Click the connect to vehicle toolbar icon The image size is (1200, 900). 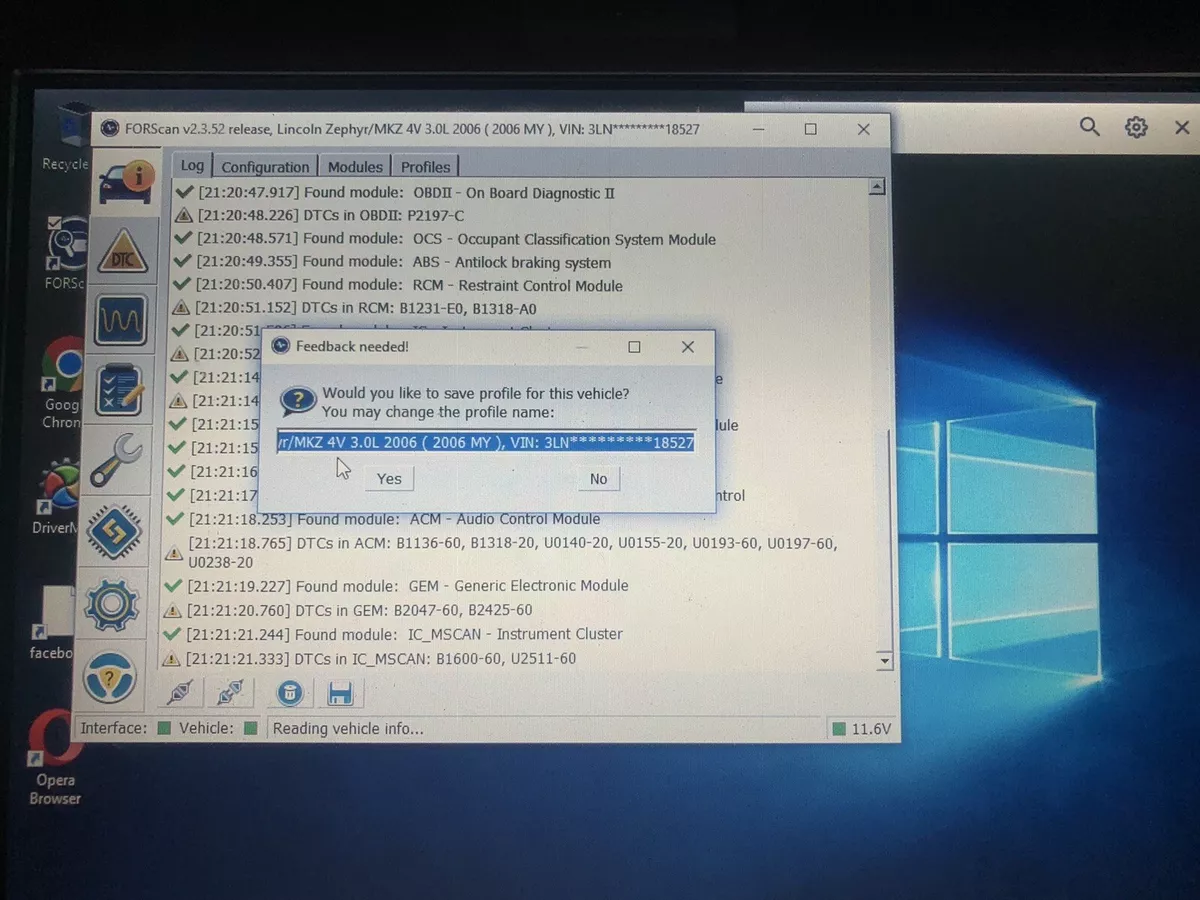point(180,692)
